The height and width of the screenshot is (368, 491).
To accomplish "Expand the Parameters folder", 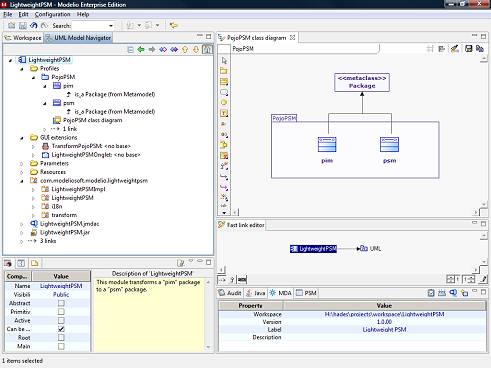I will pos(22,164).
